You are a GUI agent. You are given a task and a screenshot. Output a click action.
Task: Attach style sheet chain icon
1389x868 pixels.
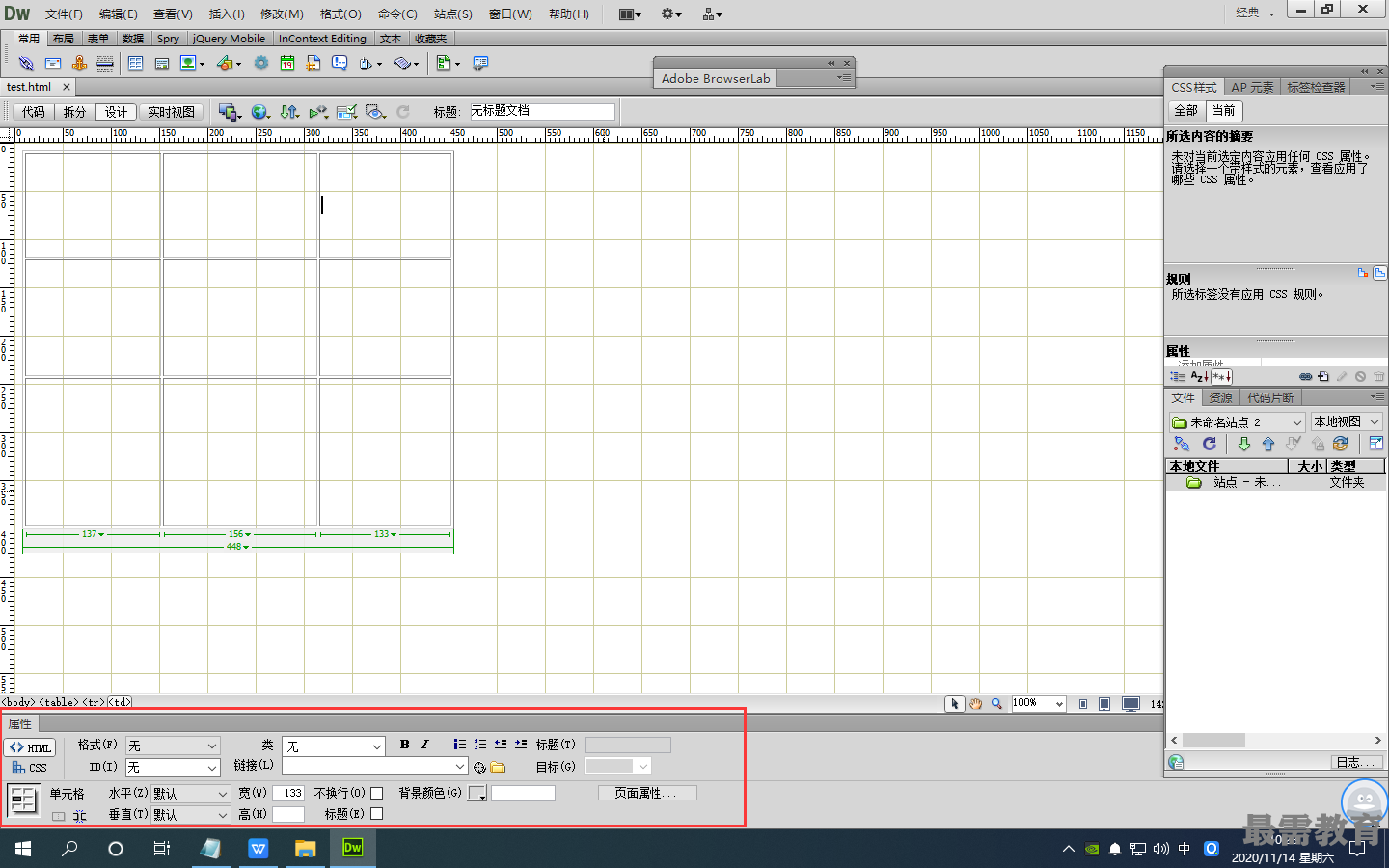(x=1305, y=377)
